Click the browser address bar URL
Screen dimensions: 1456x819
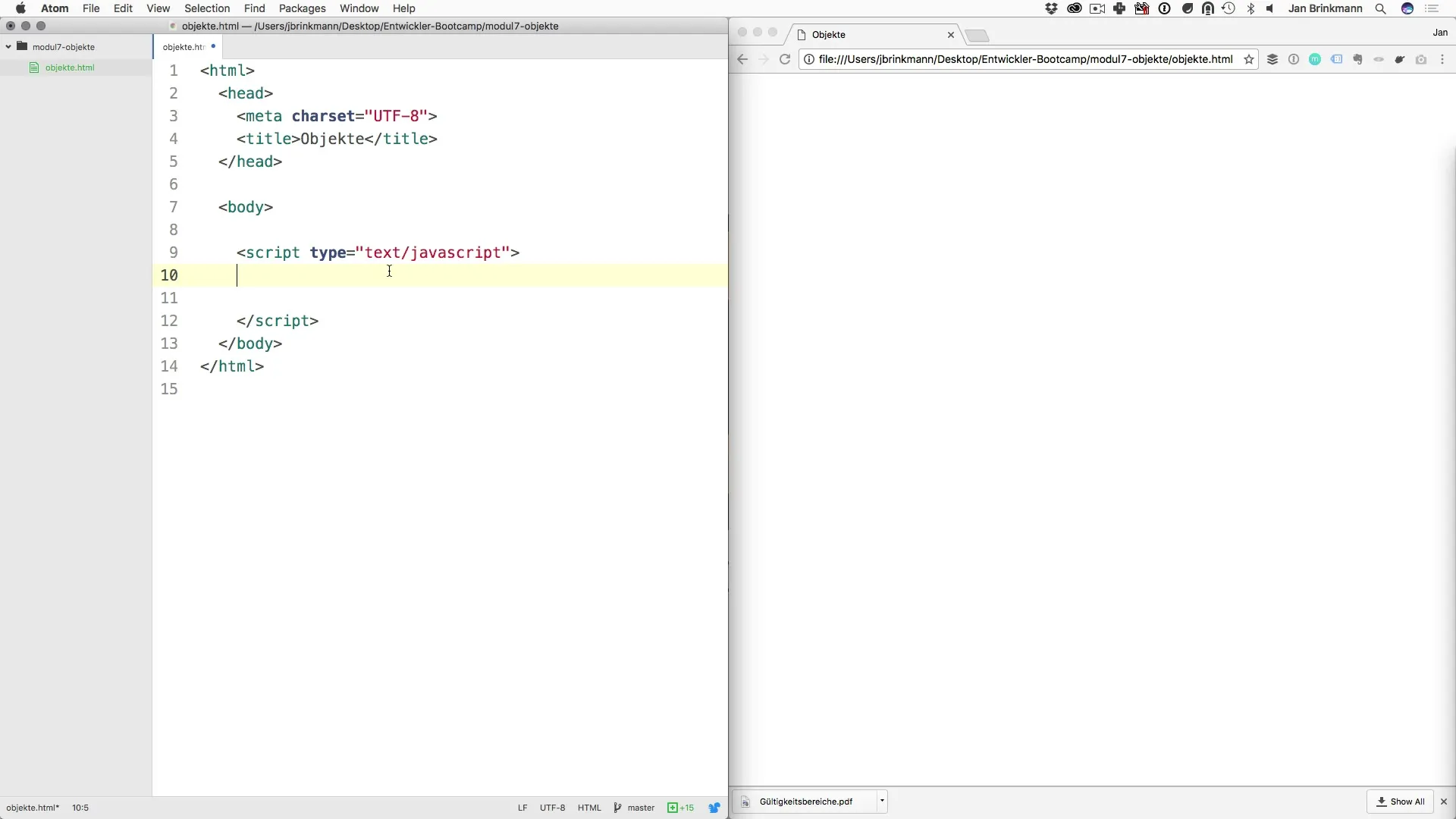coord(1025,59)
